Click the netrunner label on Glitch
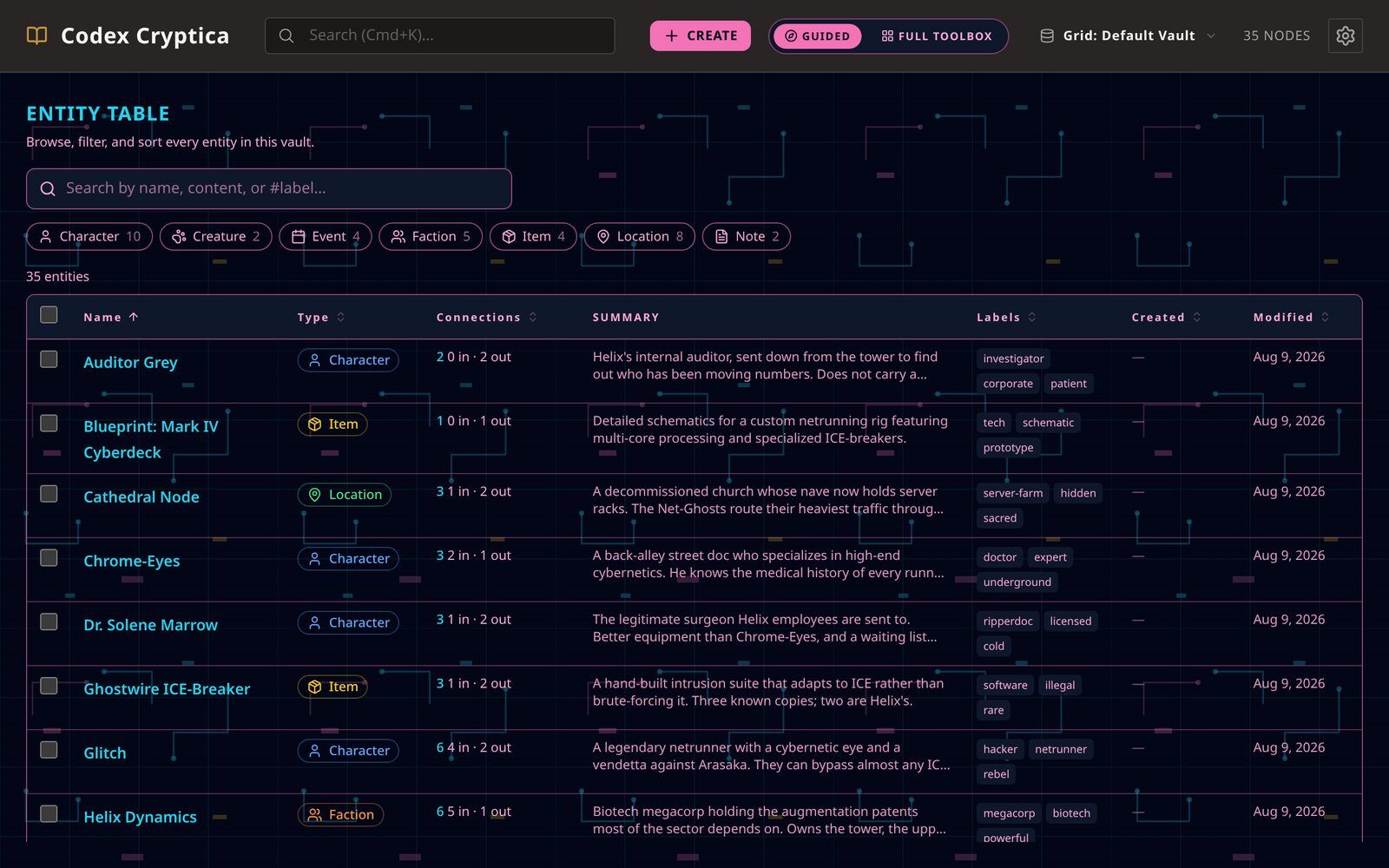The width and height of the screenshot is (1389, 868). tap(1061, 749)
